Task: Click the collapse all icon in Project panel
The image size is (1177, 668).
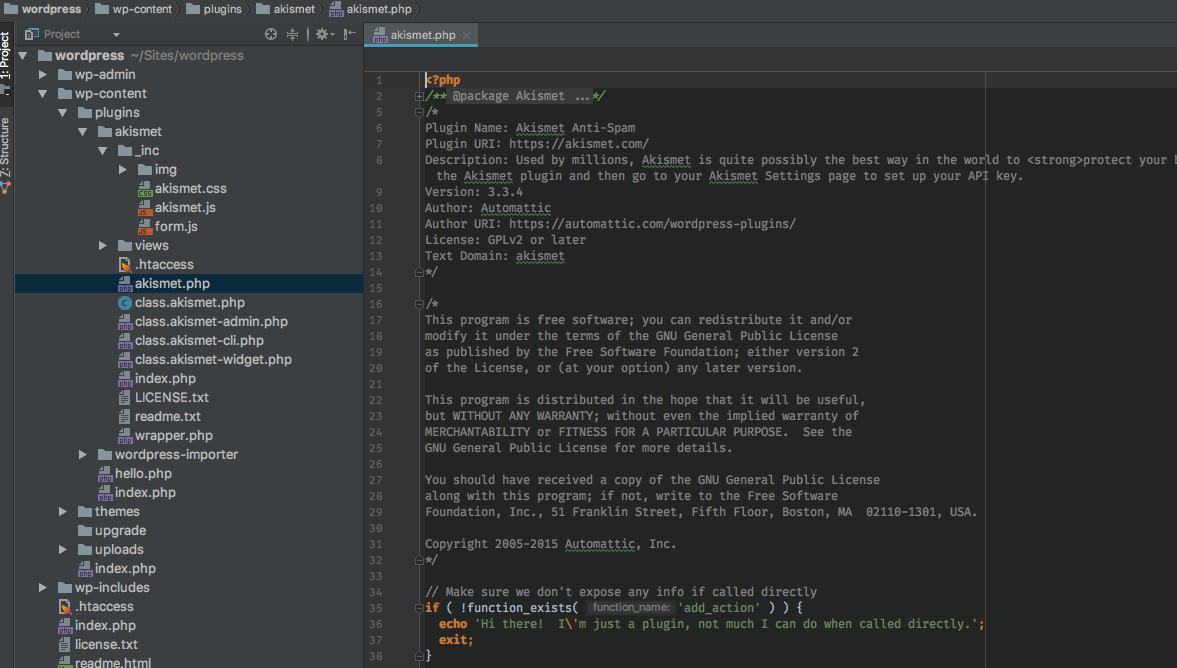Action: [x=292, y=34]
